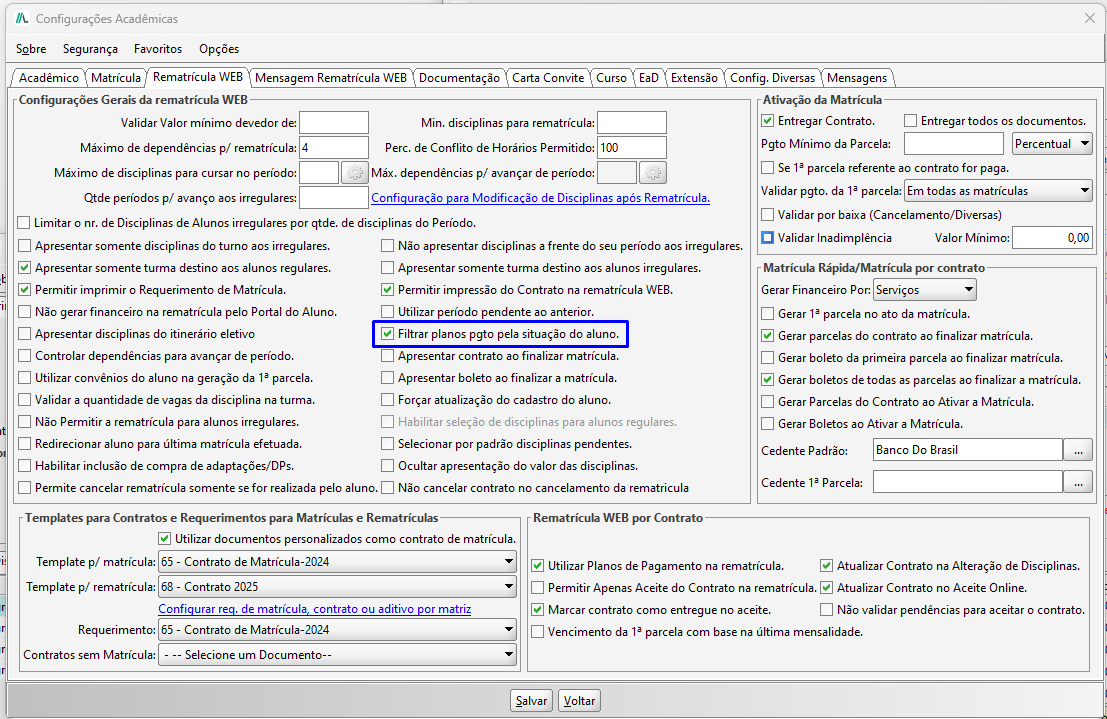Click the Perc. de Conflito de Horários field
The height and width of the screenshot is (719, 1107).
click(x=632, y=148)
